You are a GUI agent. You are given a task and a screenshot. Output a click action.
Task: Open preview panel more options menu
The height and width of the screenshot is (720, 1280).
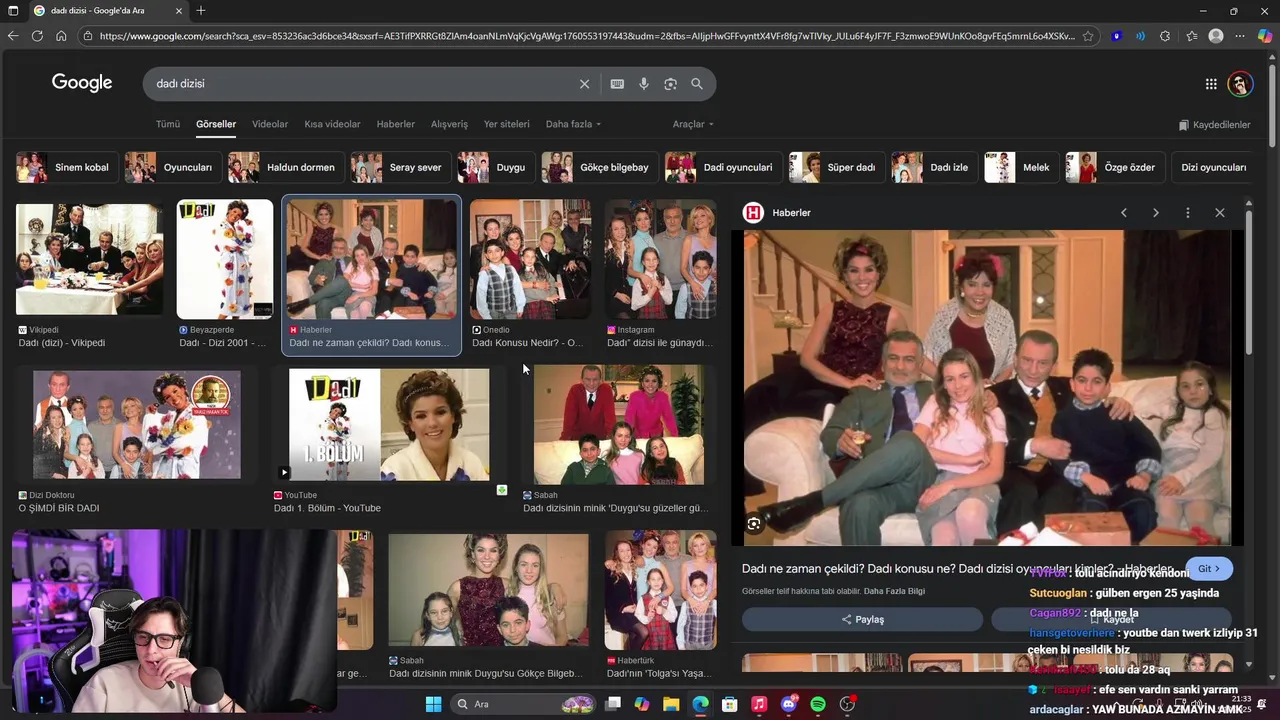point(1188,213)
